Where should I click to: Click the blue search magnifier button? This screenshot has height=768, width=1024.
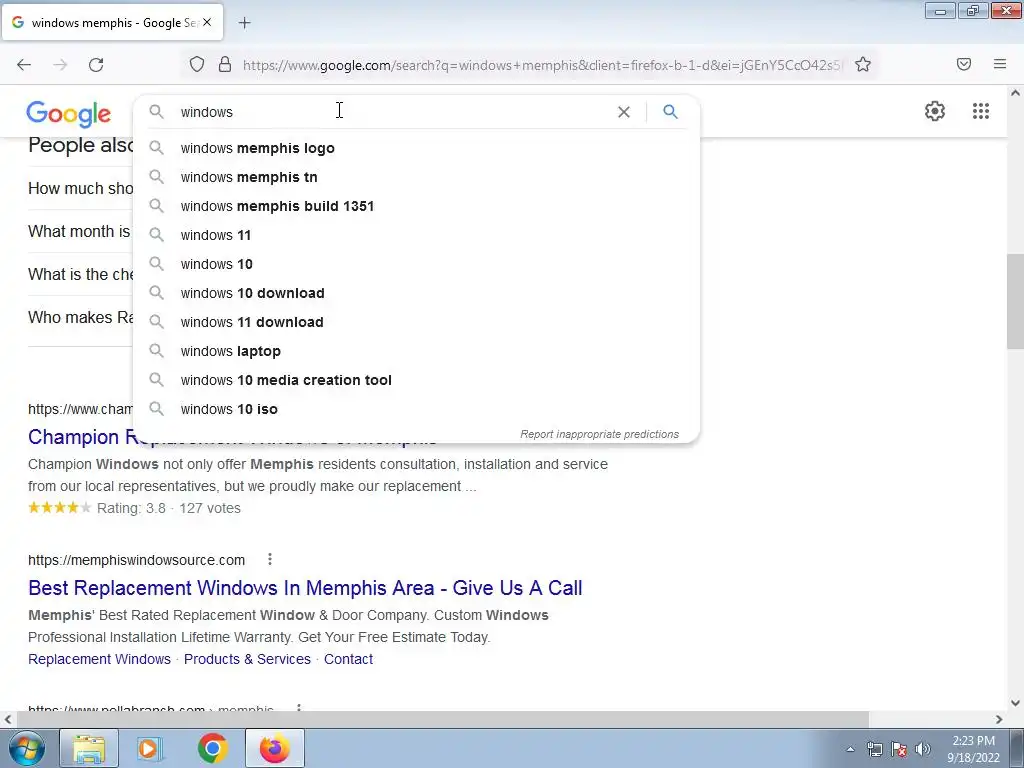670,112
